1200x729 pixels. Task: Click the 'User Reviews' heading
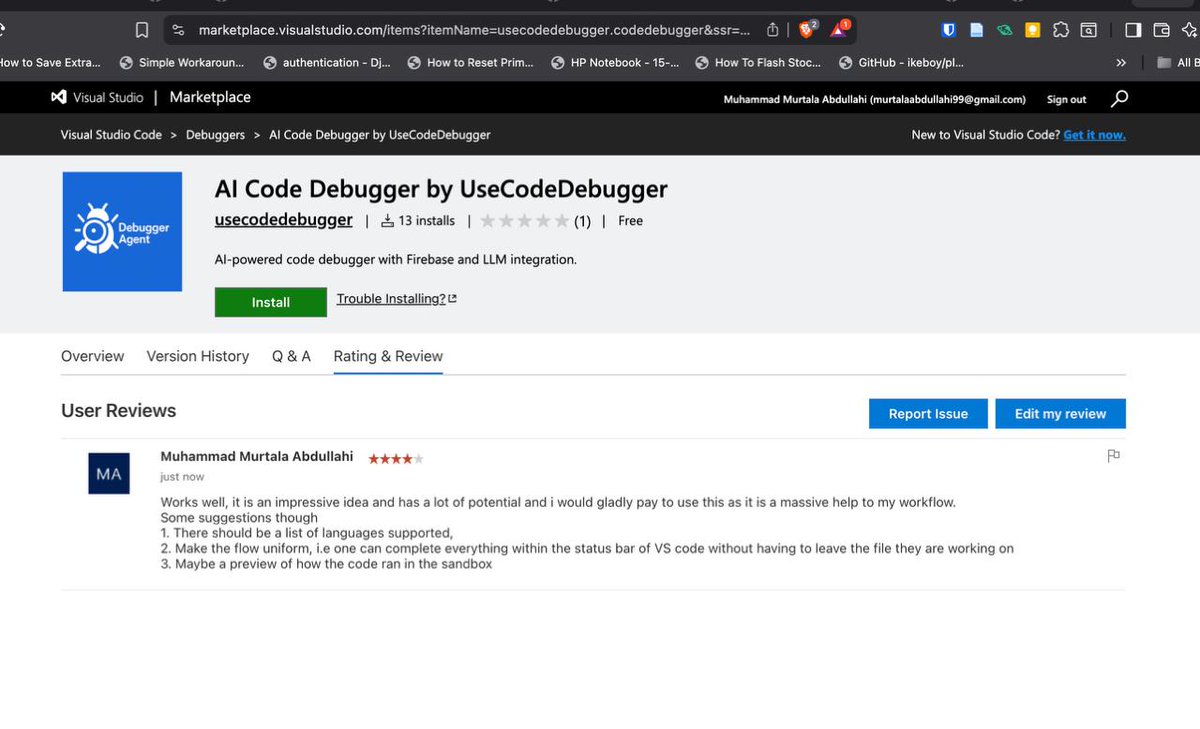coord(119,411)
